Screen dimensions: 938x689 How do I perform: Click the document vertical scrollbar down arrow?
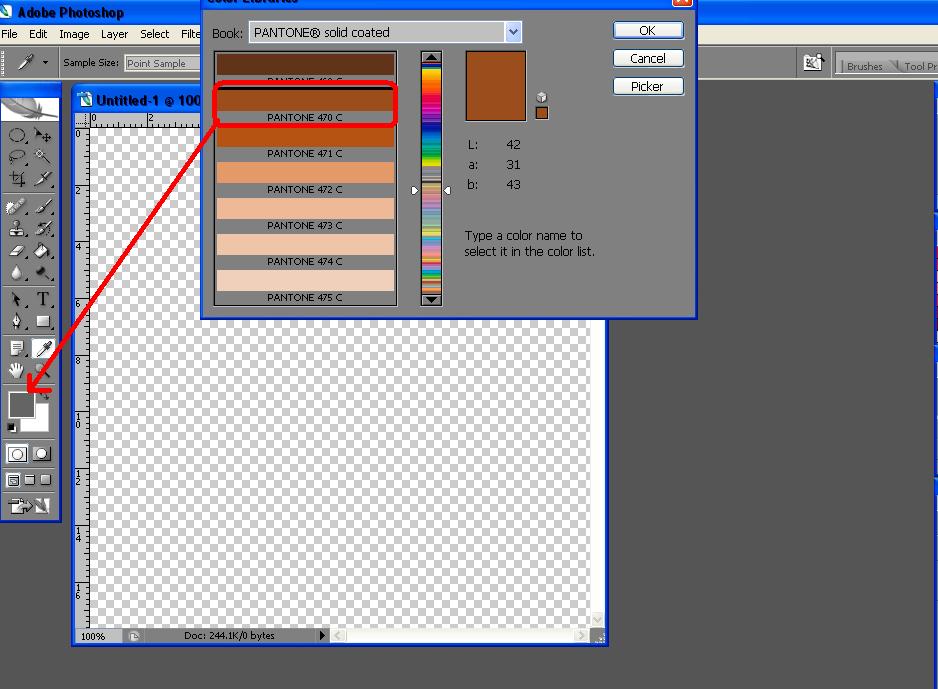(597, 620)
